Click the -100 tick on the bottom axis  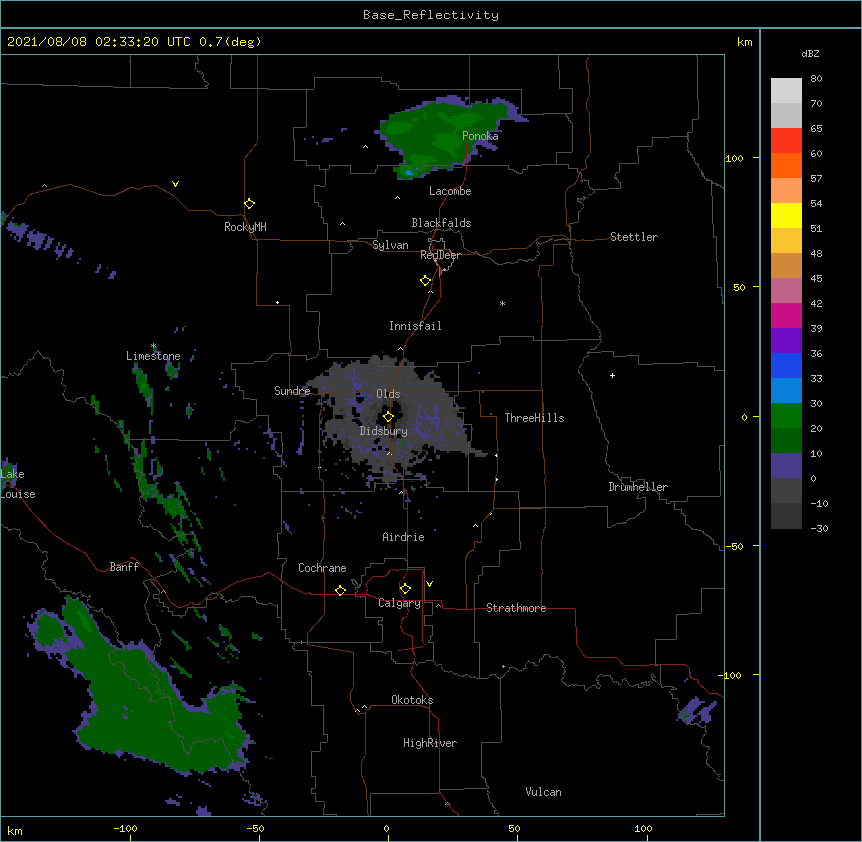(125, 828)
